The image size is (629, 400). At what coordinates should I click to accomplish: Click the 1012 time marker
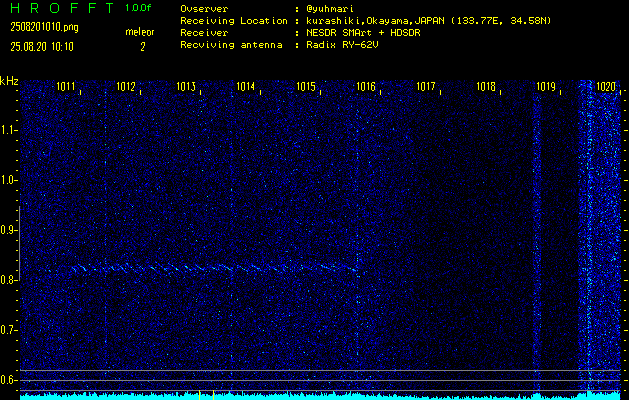point(126,87)
